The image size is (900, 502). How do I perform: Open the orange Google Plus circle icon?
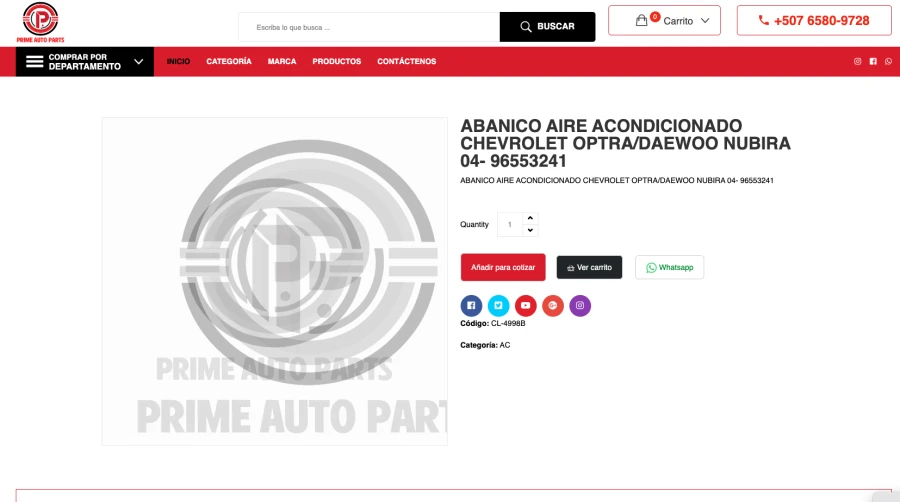coord(553,305)
